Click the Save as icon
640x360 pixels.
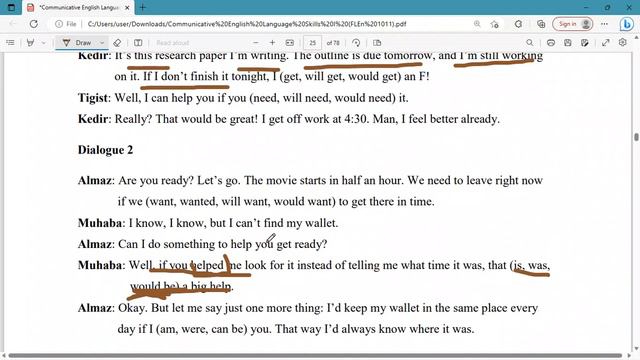coord(584,42)
